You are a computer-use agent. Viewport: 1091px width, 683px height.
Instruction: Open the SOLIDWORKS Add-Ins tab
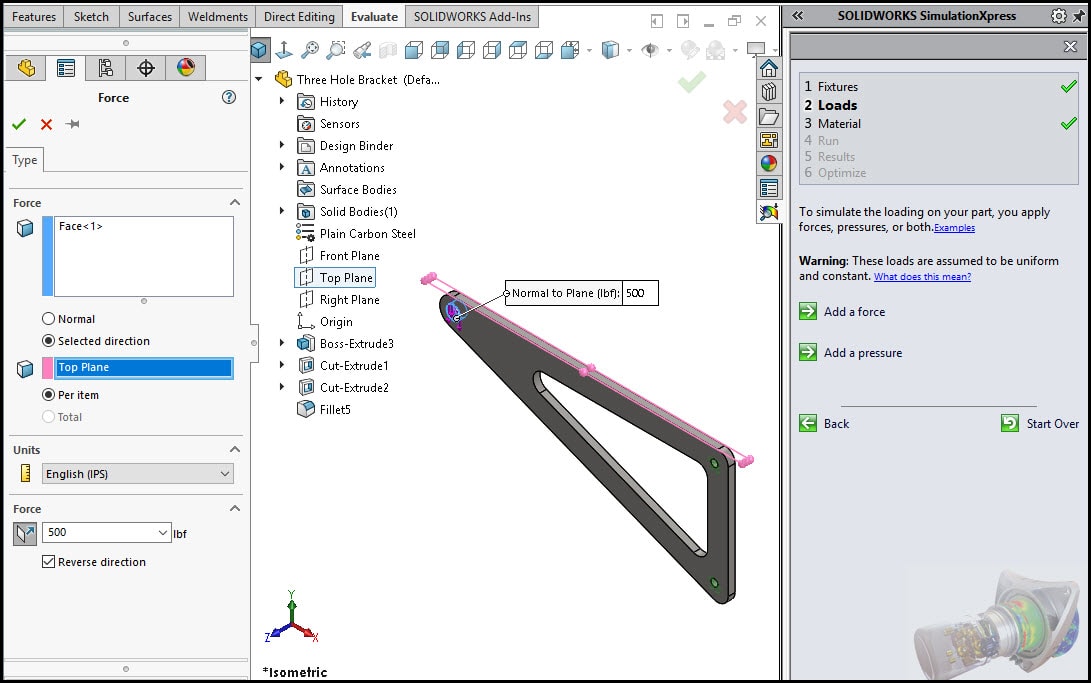click(x=472, y=17)
